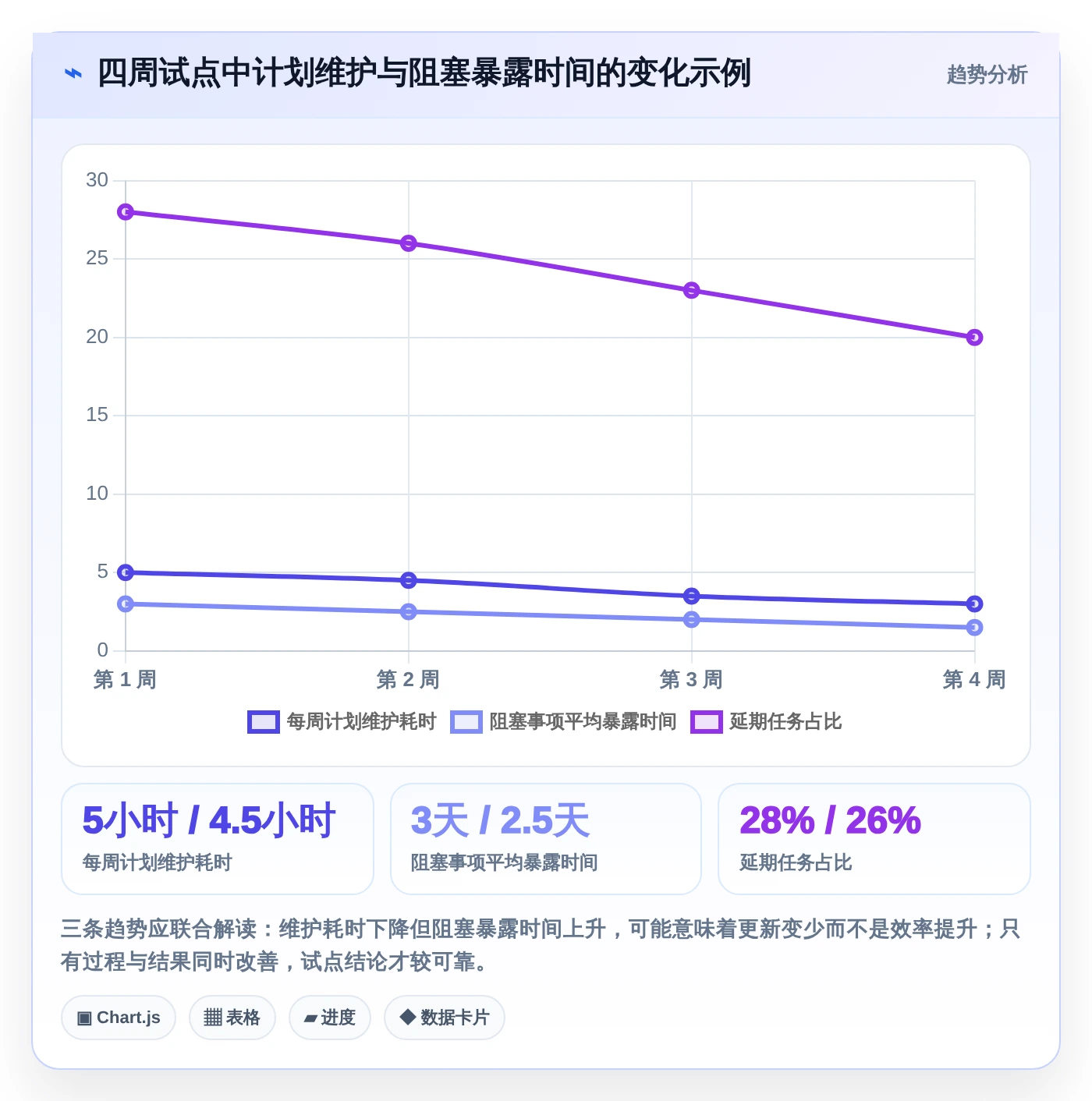The width and height of the screenshot is (1092, 1101).
Task: Click the y-axis value 10
Action: (97, 494)
